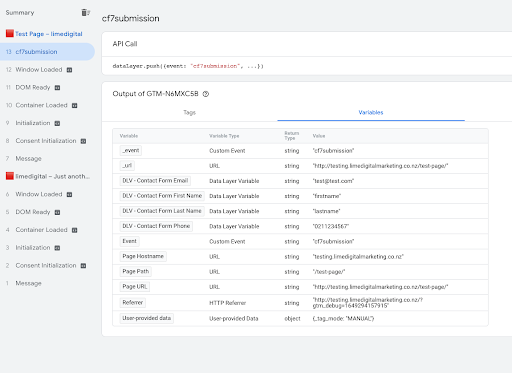The height and width of the screenshot is (373, 512).
Task: Click the User-provided data variable chip
Action: [x=147, y=318]
